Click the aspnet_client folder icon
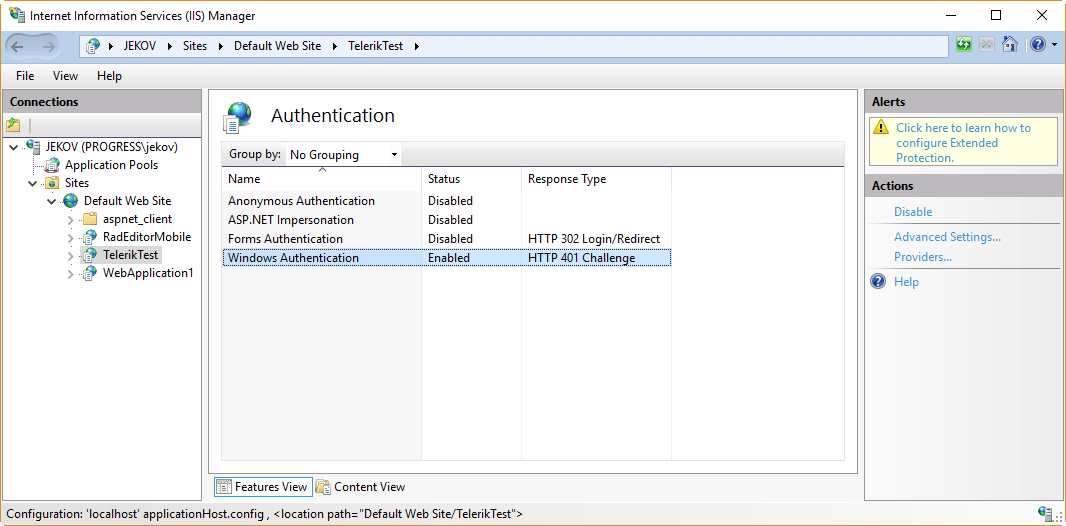The width and height of the screenshot is (1066, 526). click(90, 219)
